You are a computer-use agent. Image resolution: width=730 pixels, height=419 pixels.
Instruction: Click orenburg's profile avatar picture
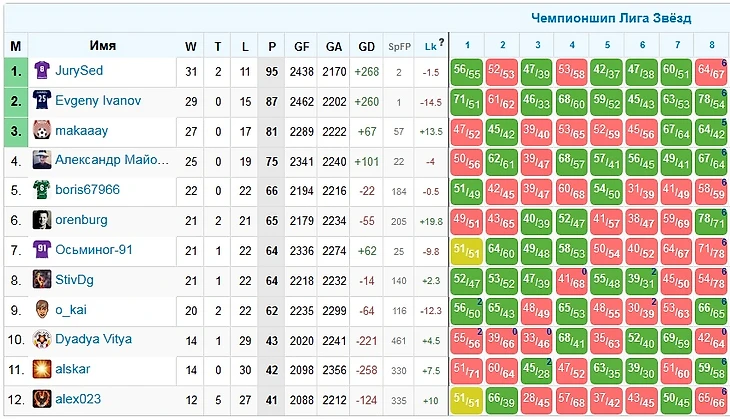[41, 220]
